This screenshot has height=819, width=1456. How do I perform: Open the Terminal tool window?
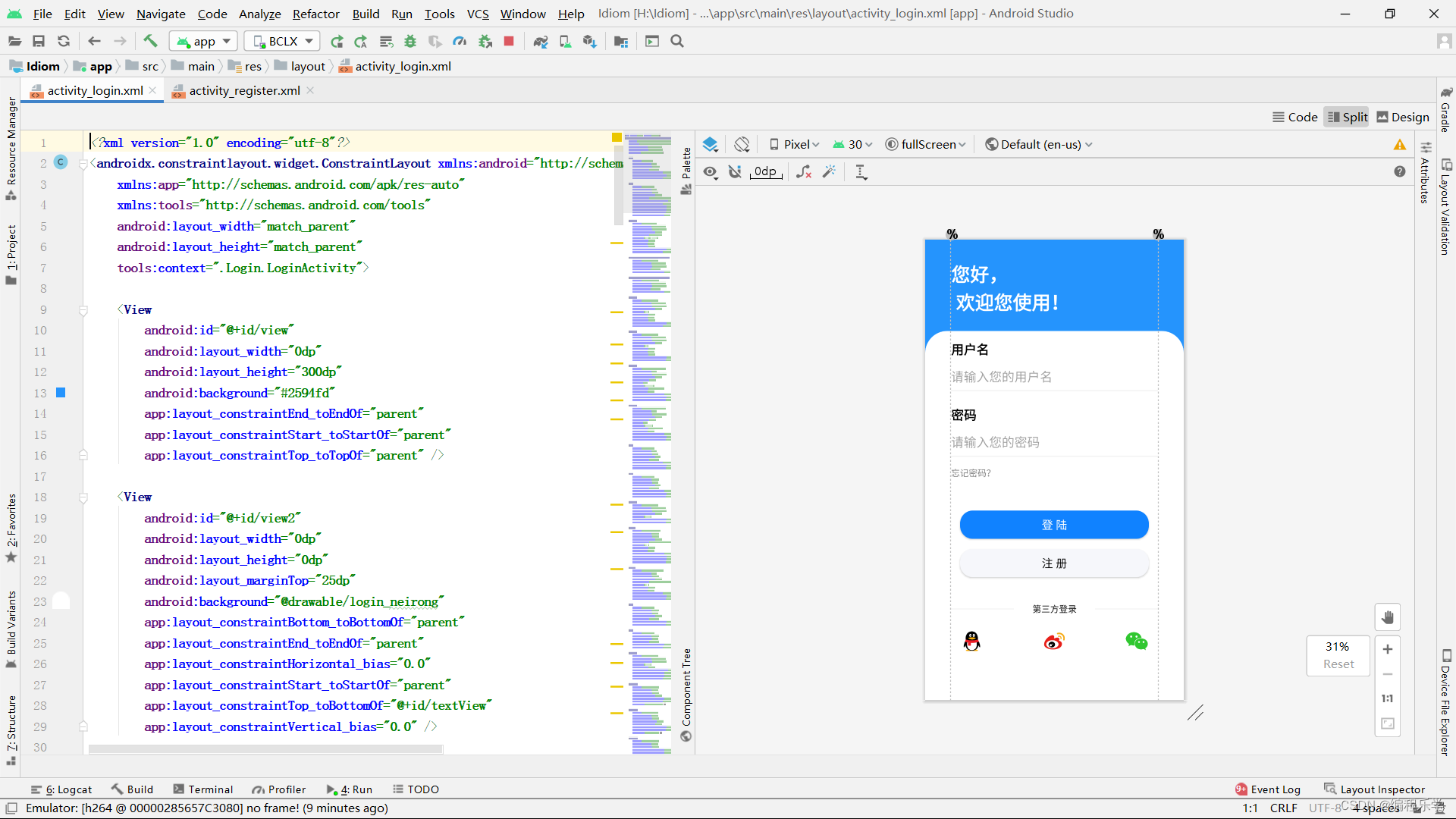click(x=203, y=789)
